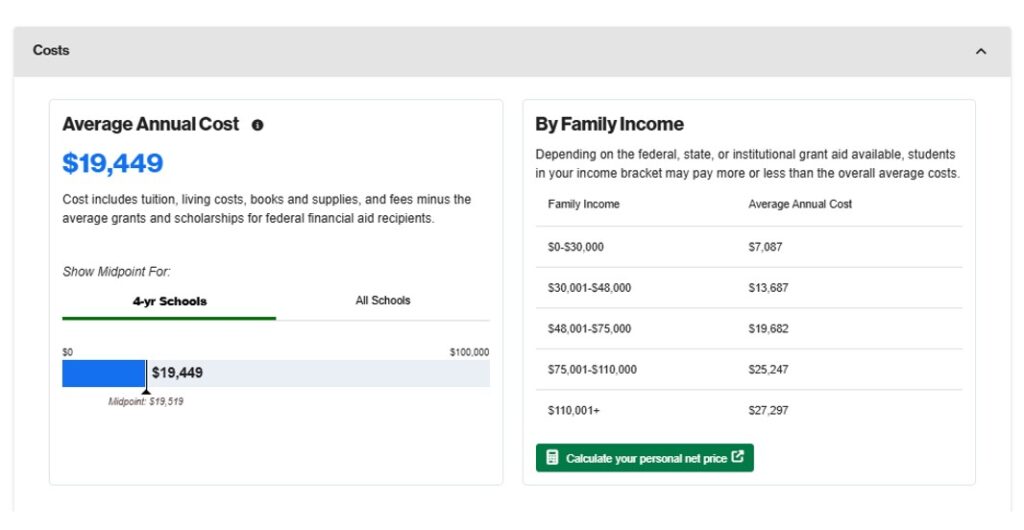Click the Family Income column header
The height and width of the screenshot is (530, 1024).
(x=583, y=204)
